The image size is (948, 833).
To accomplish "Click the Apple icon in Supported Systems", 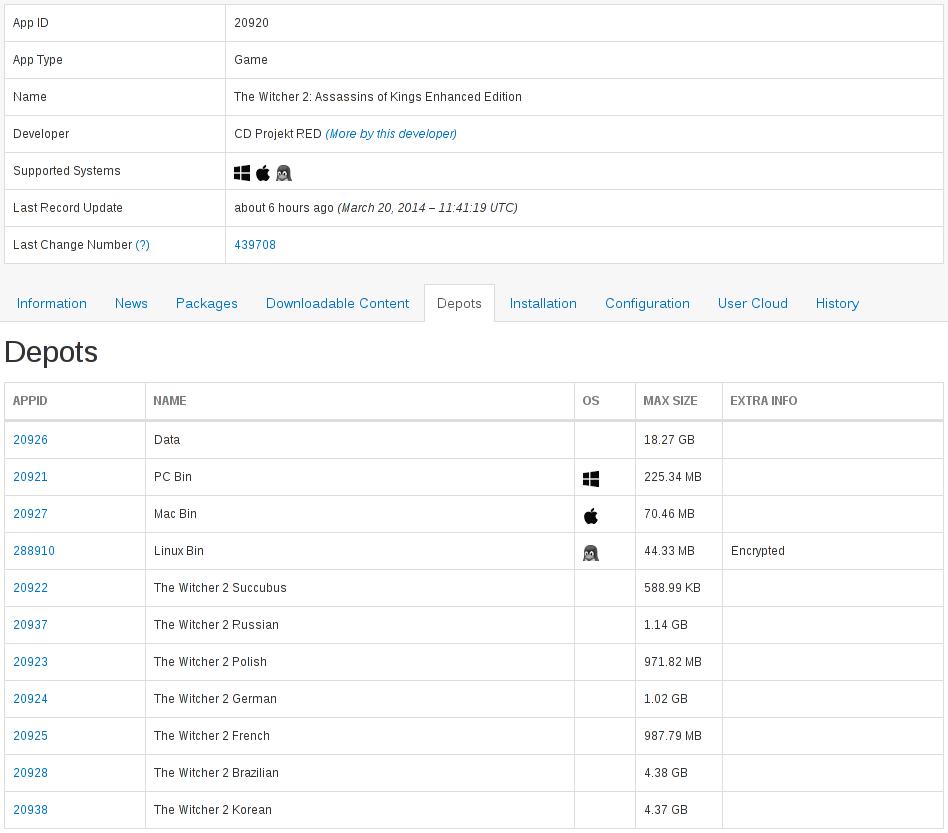I will point(263,173).
